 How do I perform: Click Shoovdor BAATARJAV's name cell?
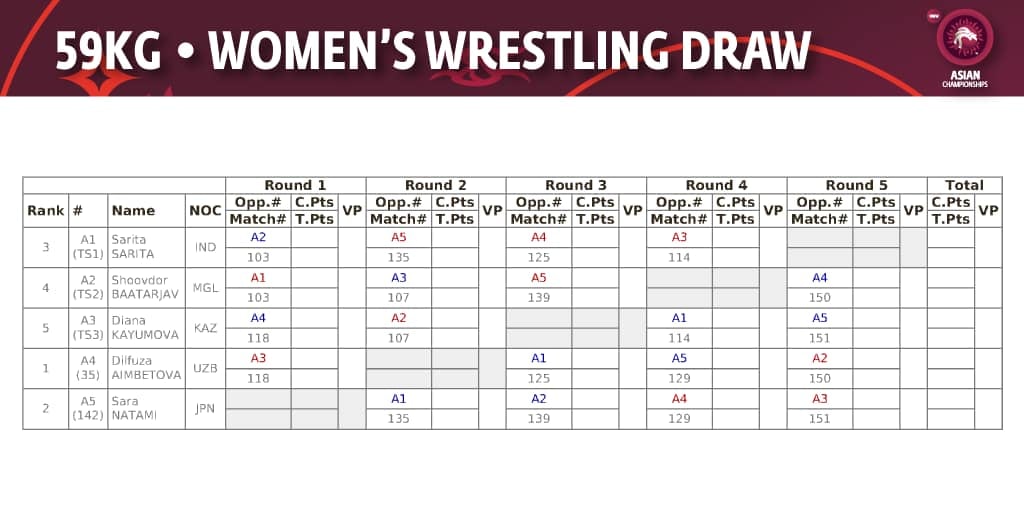(x=146, y=287)
